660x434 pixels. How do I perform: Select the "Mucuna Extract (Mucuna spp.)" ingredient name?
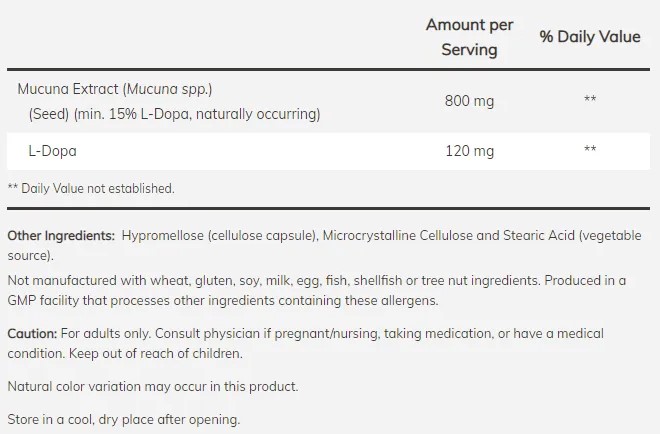(115, 90)
